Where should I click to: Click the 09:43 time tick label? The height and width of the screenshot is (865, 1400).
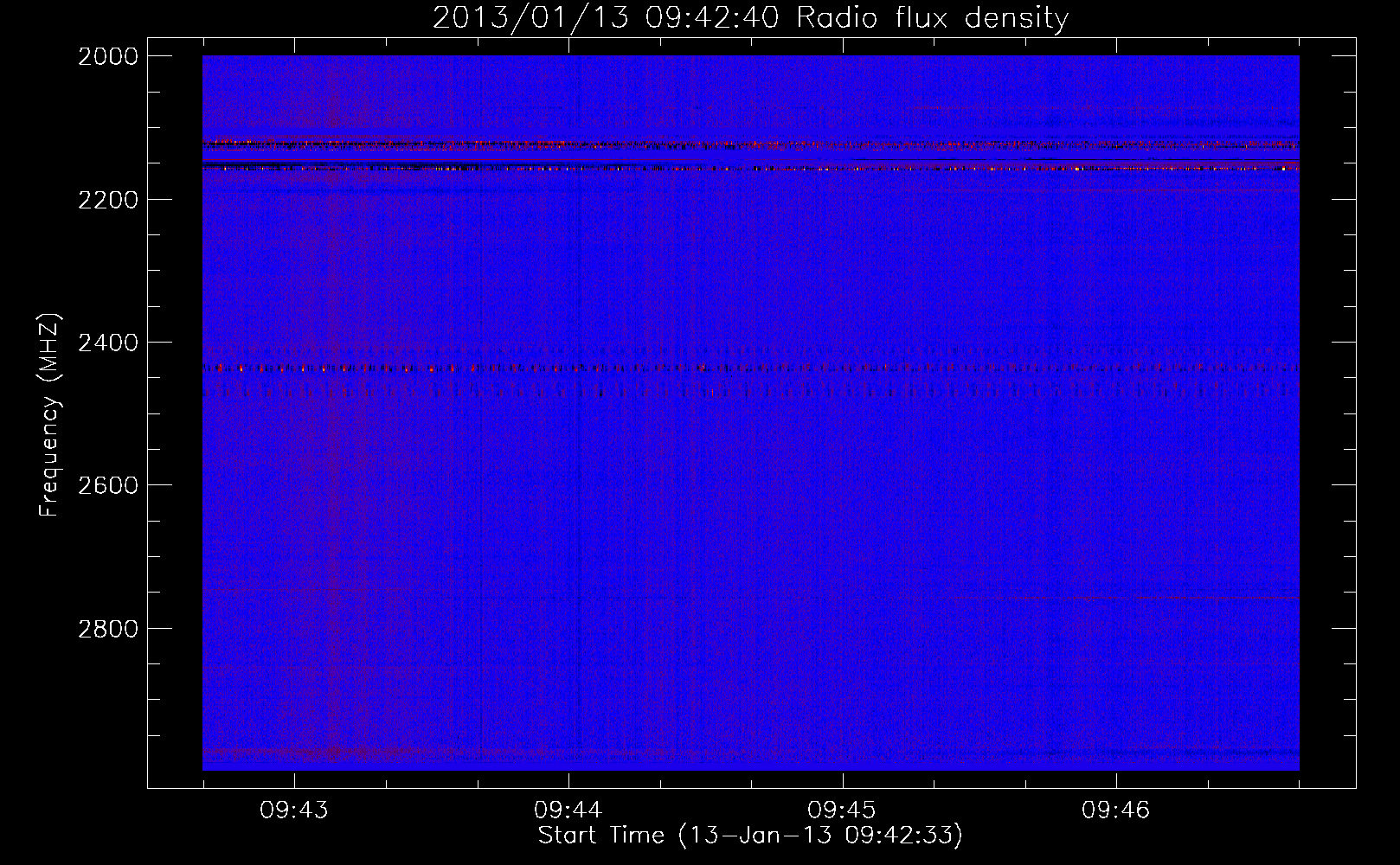294,811
